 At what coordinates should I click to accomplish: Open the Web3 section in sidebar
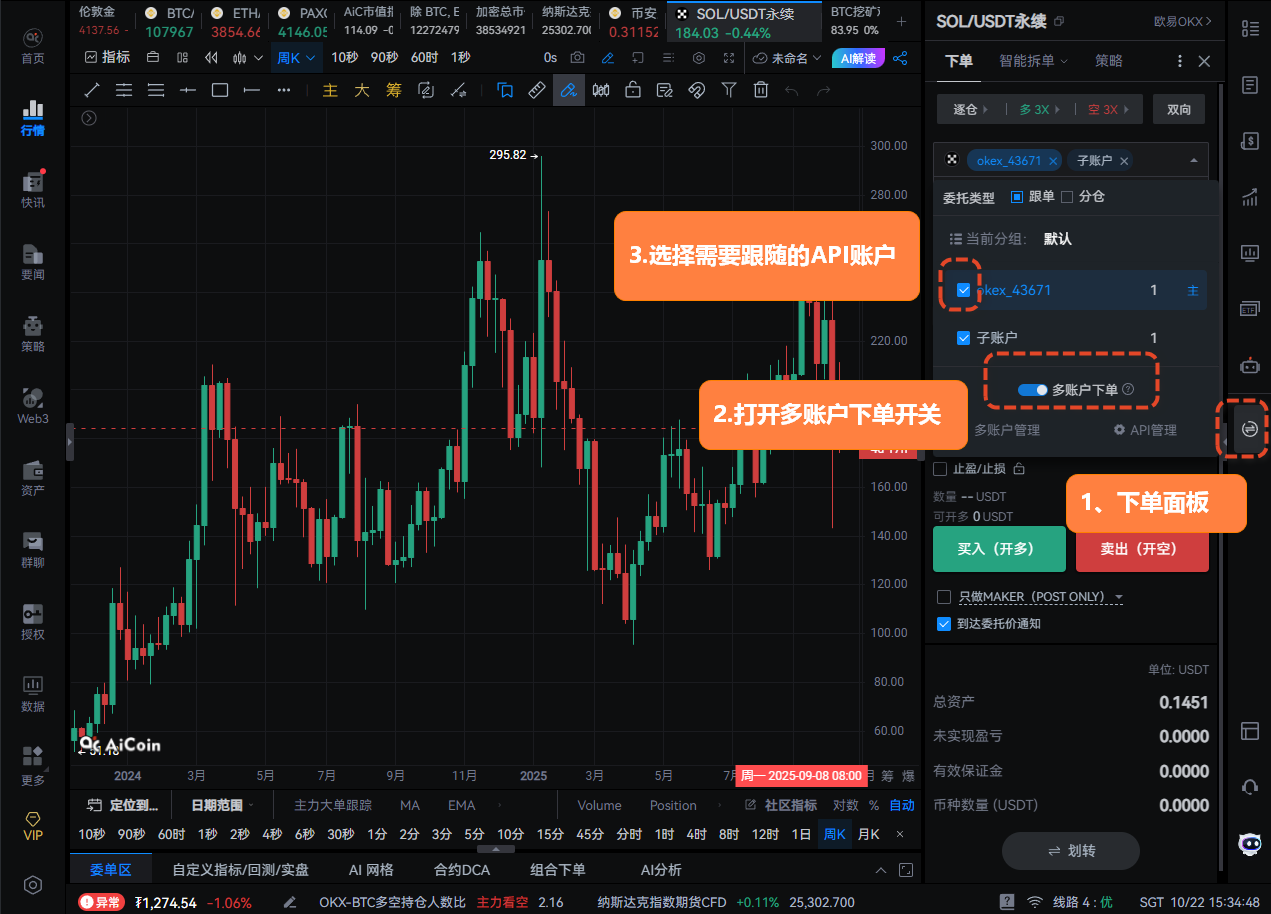[33, 405]
